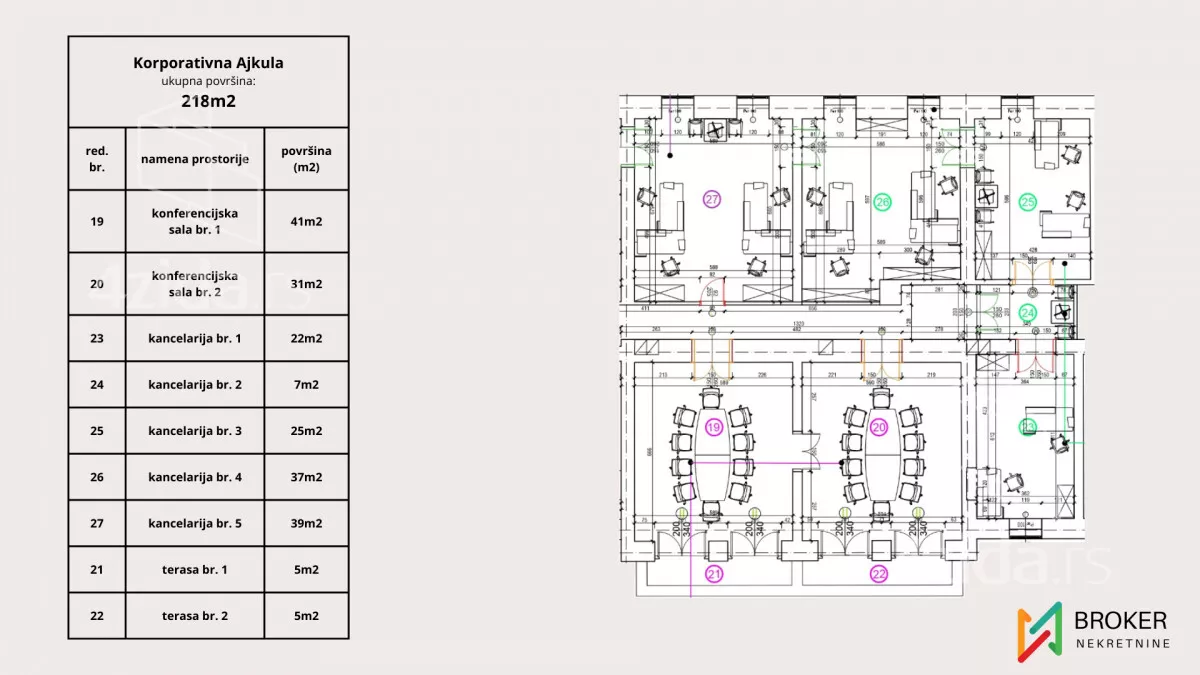Click the circled 24 room marker on floor plan

point(1028,313)
